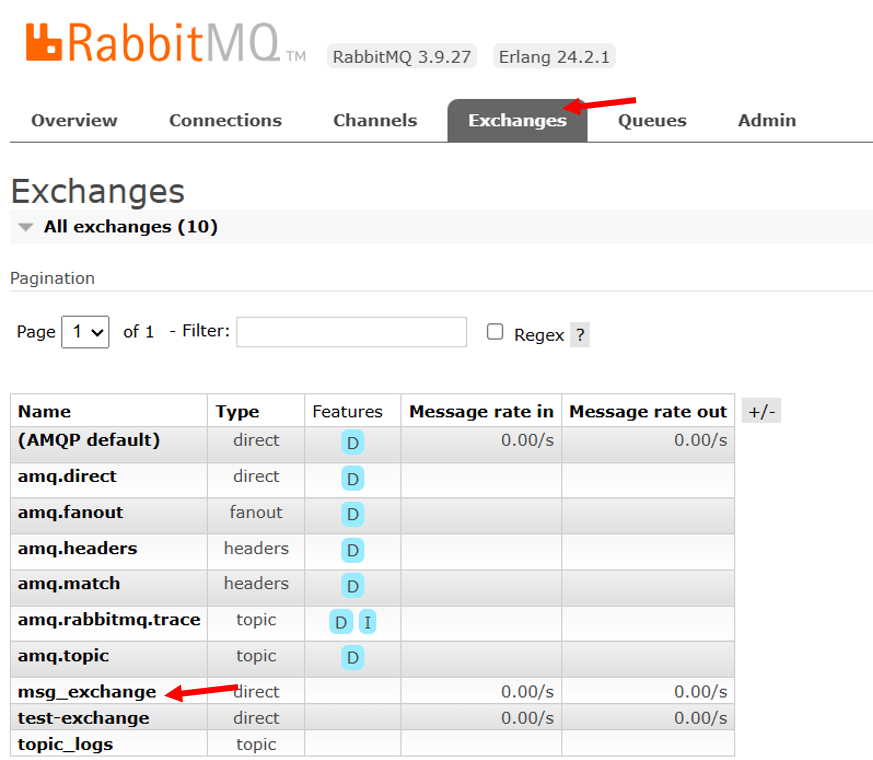The height and width of the screenshot is (760, 873).
Task: Click the Exchanges page heading
Action: coord(98,192)
